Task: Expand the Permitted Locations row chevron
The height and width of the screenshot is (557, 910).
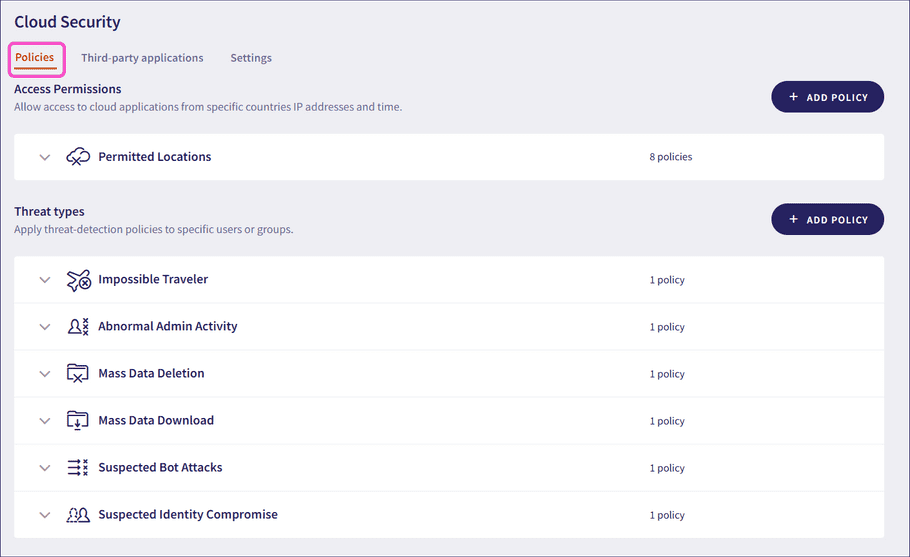Action: (x=45, y=157)
